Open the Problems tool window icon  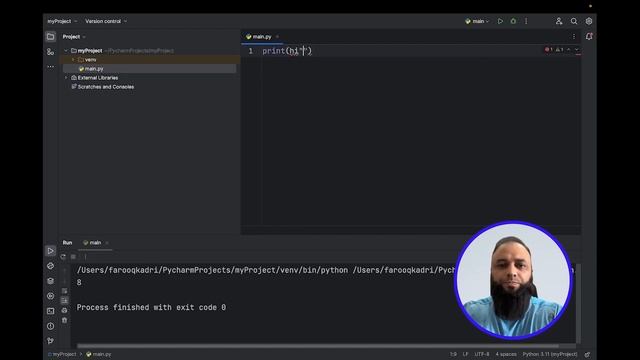[x=50, y=326]
